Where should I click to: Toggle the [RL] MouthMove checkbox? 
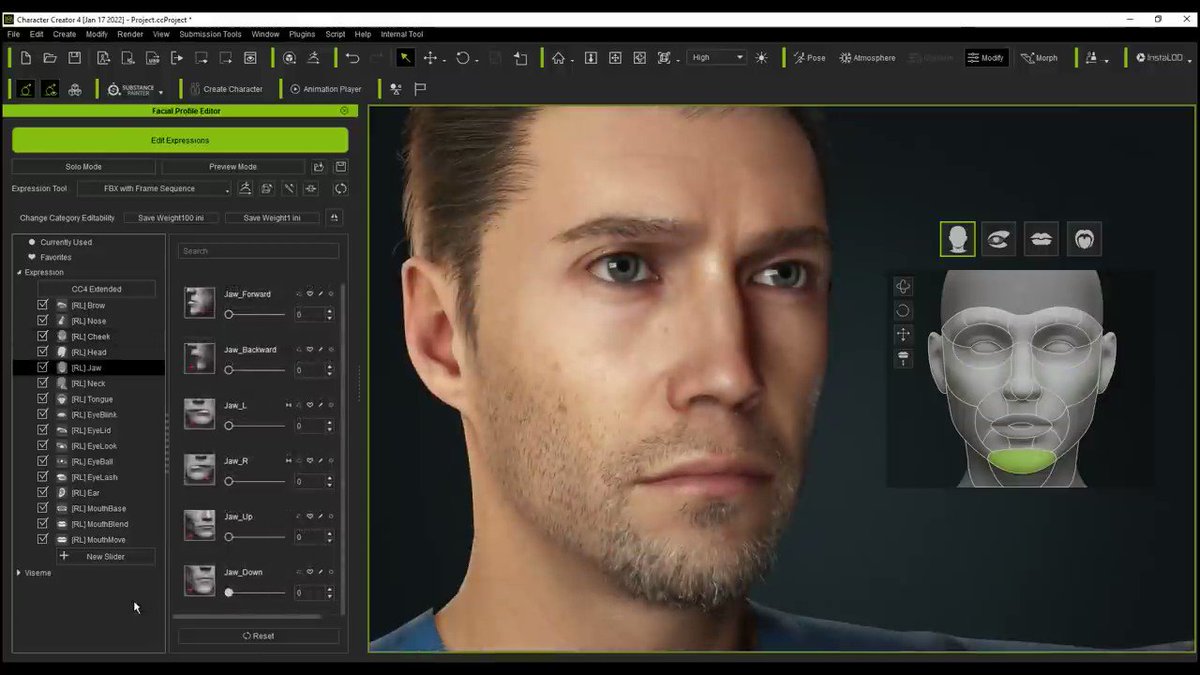point(42,539)
